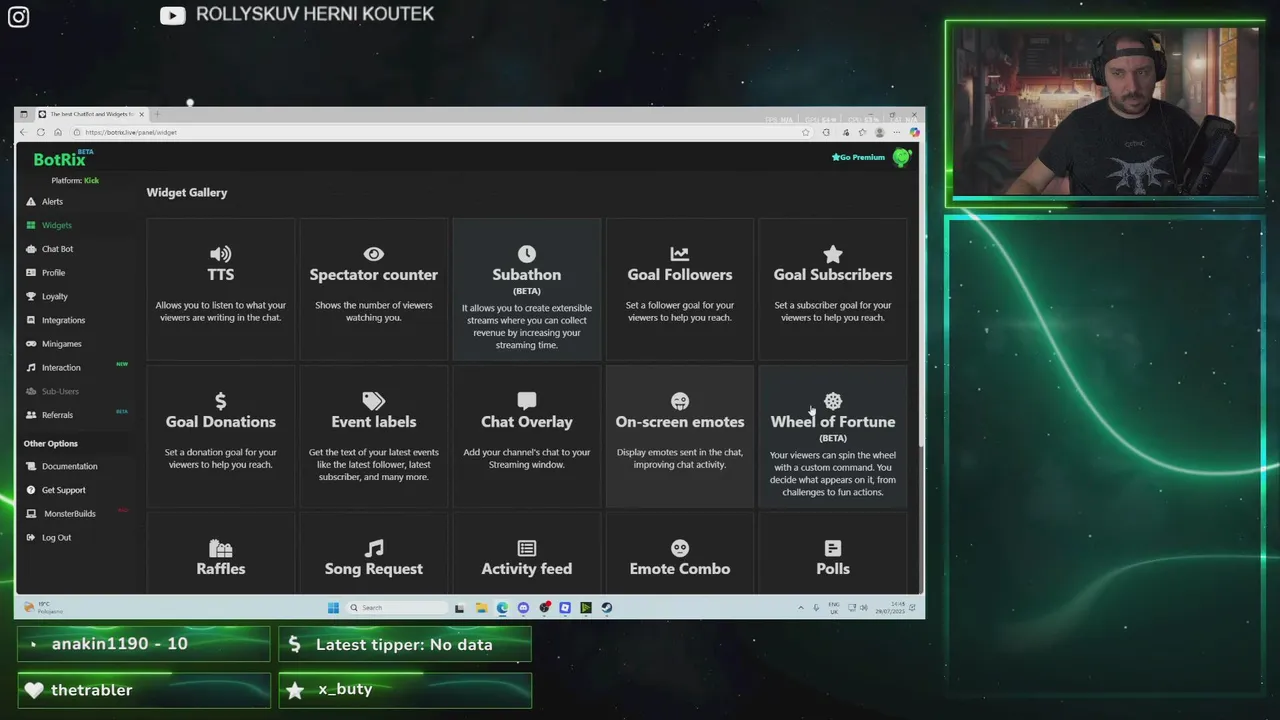Open the Spectator counter card title
The image size is (1280, 720).
click(x=373, y=275)
